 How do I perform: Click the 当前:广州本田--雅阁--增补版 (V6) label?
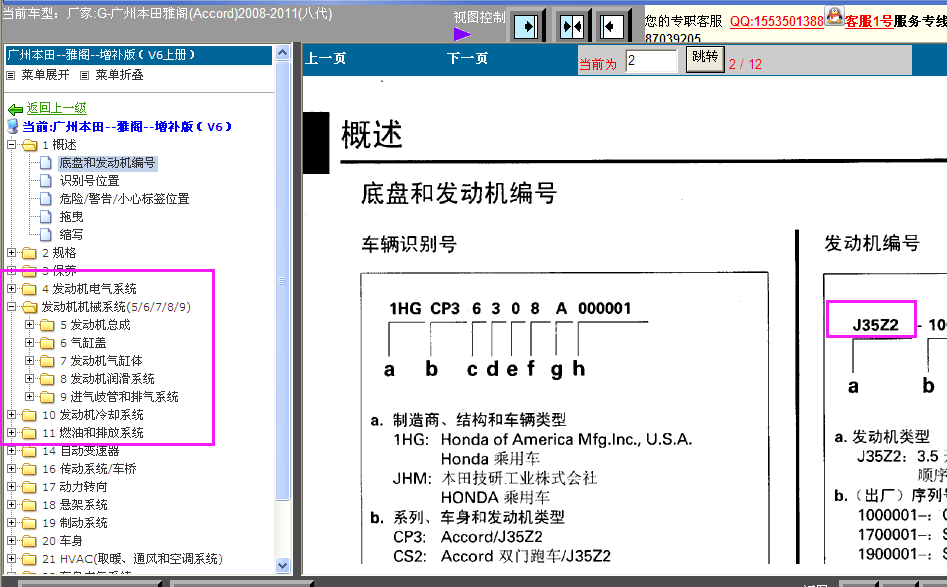pyautogui.click(x=127, y=127)
